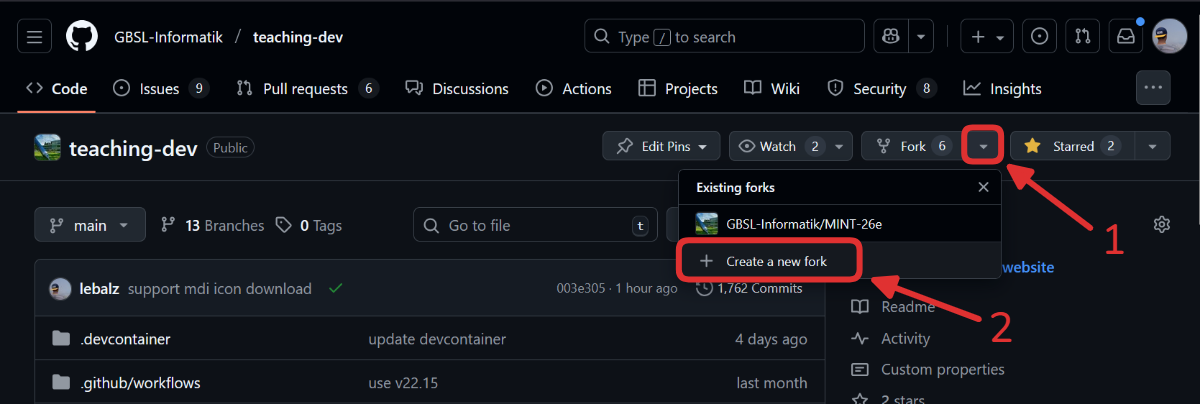Open the Issues icon in header
Screen dimensions: 1200x404
coord(1039,37)
